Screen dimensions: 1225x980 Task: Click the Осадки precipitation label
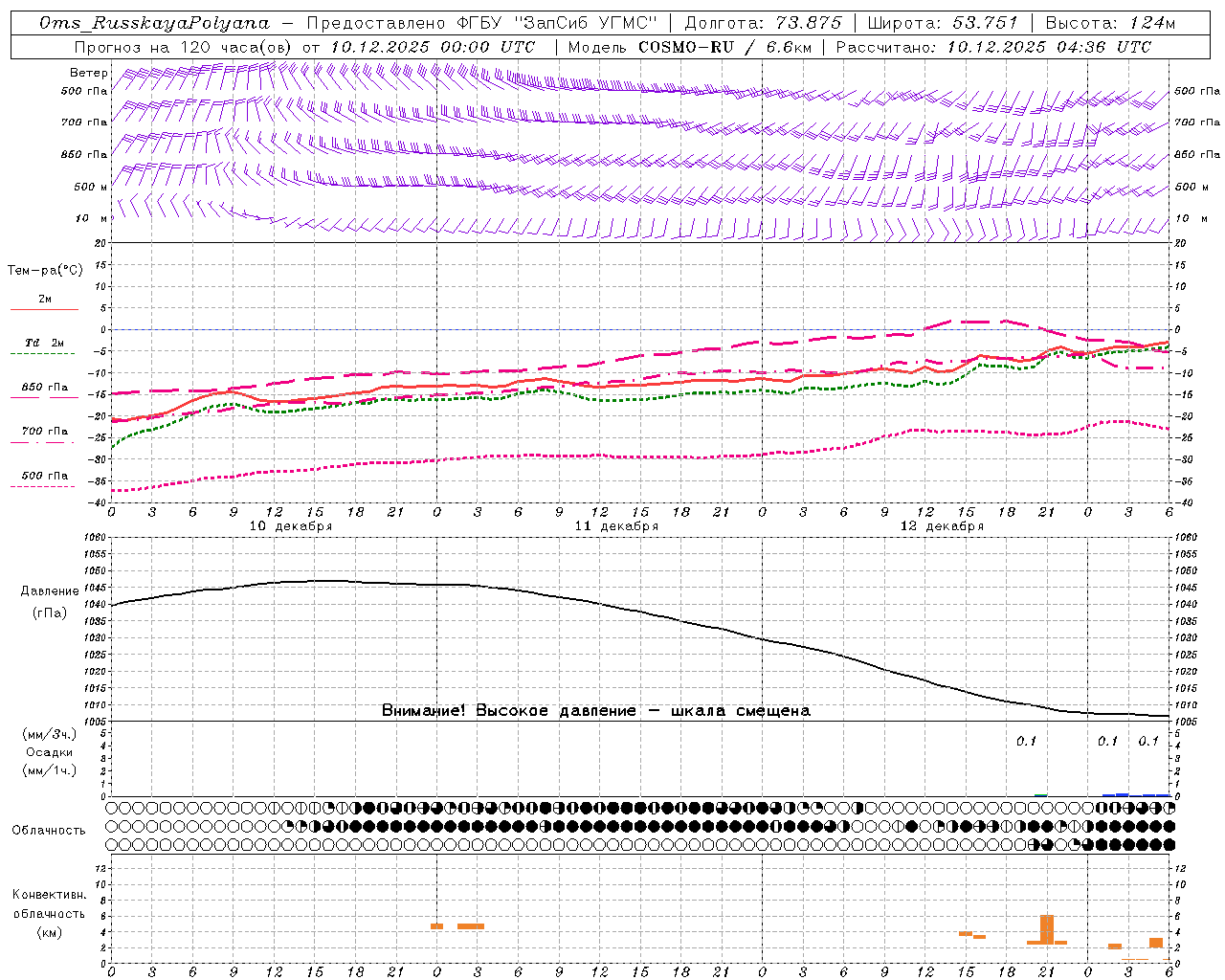coord(50,752)
